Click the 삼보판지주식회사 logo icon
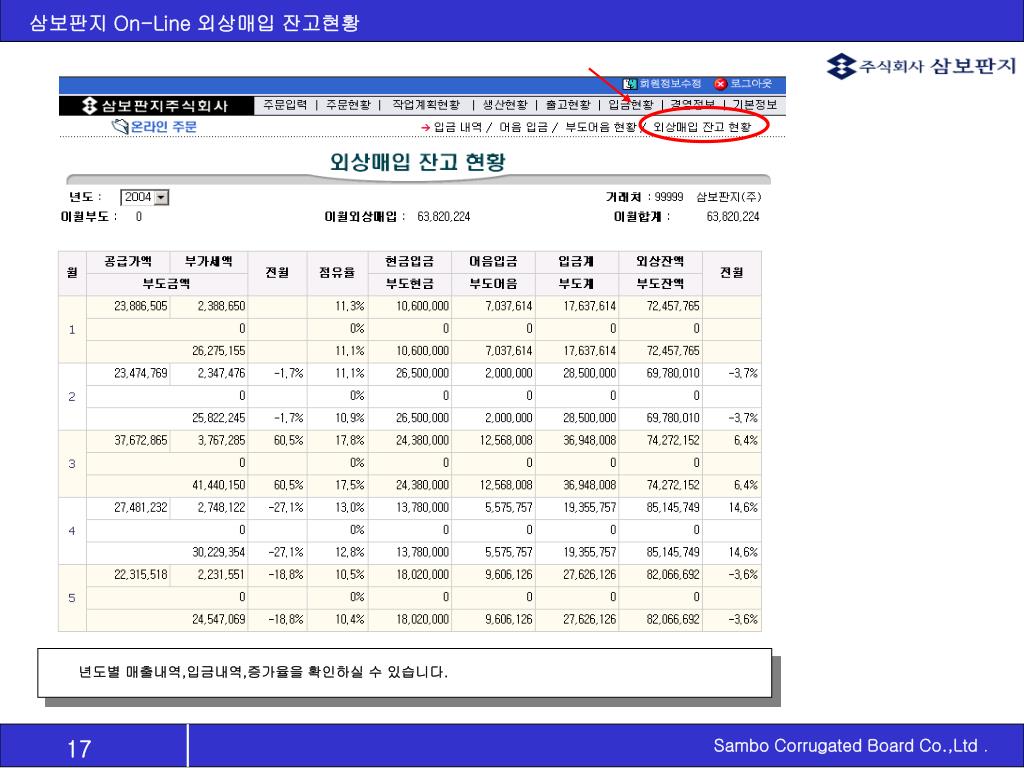Screen dimensions: 1024x768 (89, 105)
